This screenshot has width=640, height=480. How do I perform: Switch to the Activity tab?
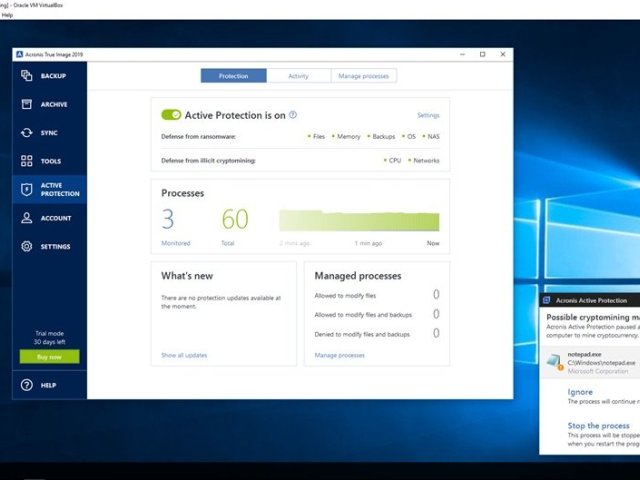point(298,76)
